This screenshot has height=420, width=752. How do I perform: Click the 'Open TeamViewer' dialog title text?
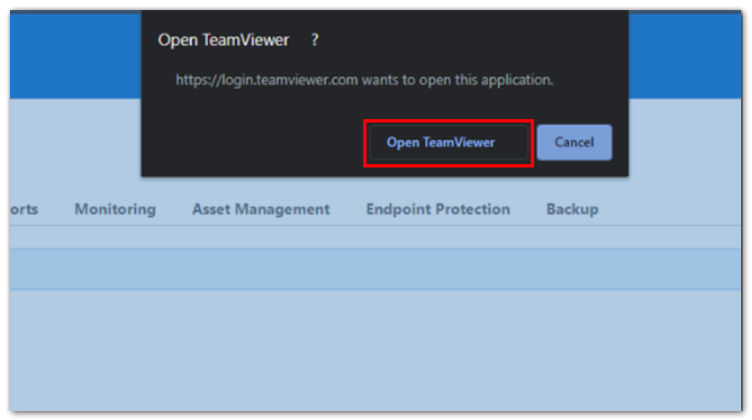pos(223,40)
